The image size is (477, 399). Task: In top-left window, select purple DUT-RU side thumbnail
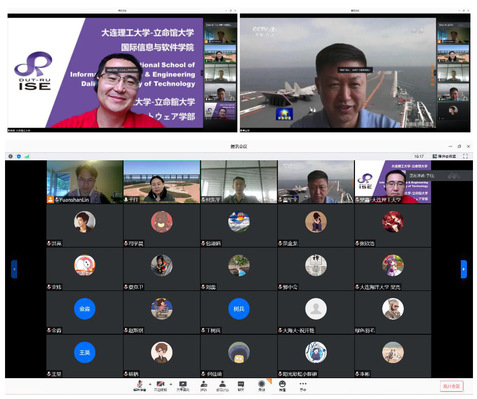220,112
